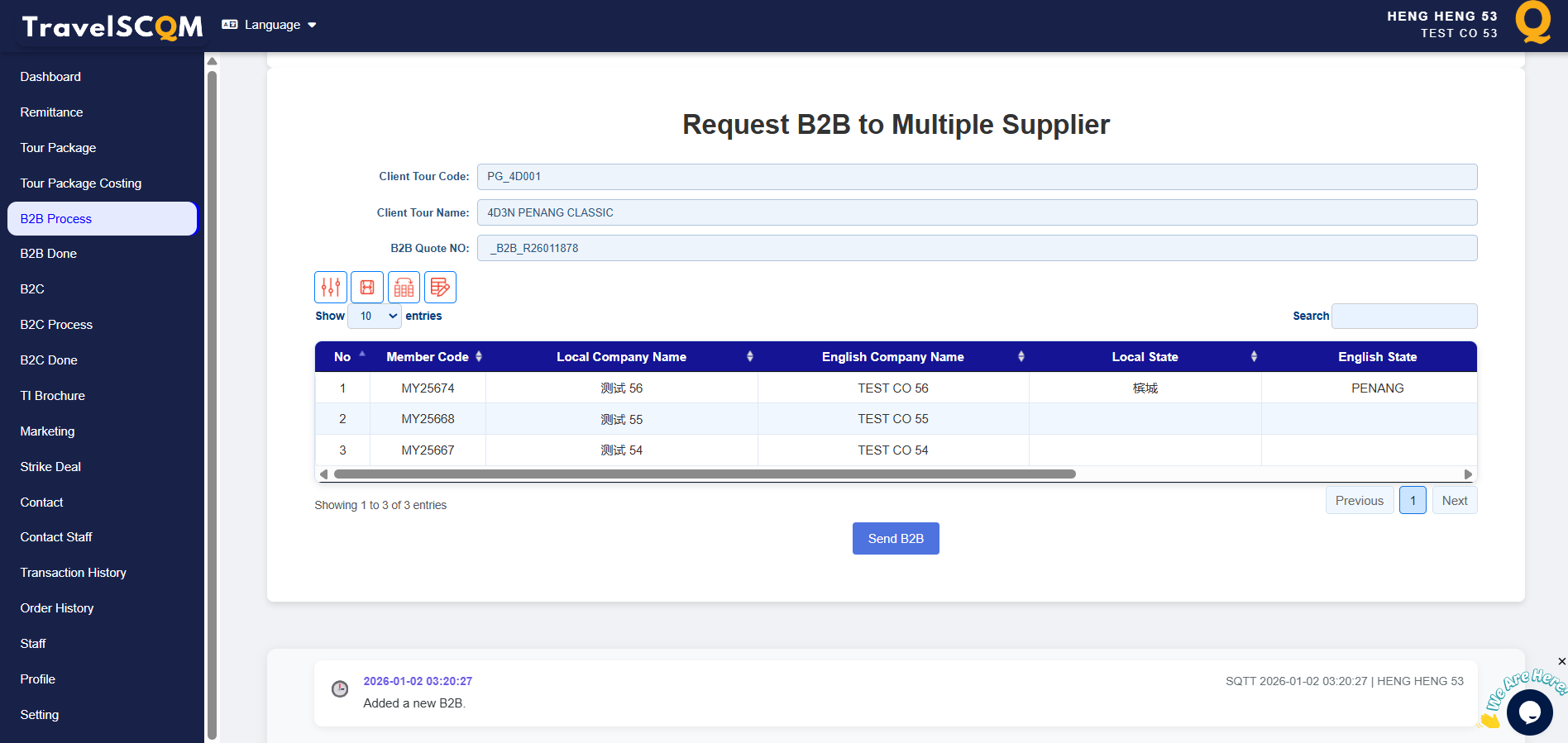The height and width of the screenshot is (743, 1568).
Task: Focus the table Search input field
Action: coord(1404,316)
